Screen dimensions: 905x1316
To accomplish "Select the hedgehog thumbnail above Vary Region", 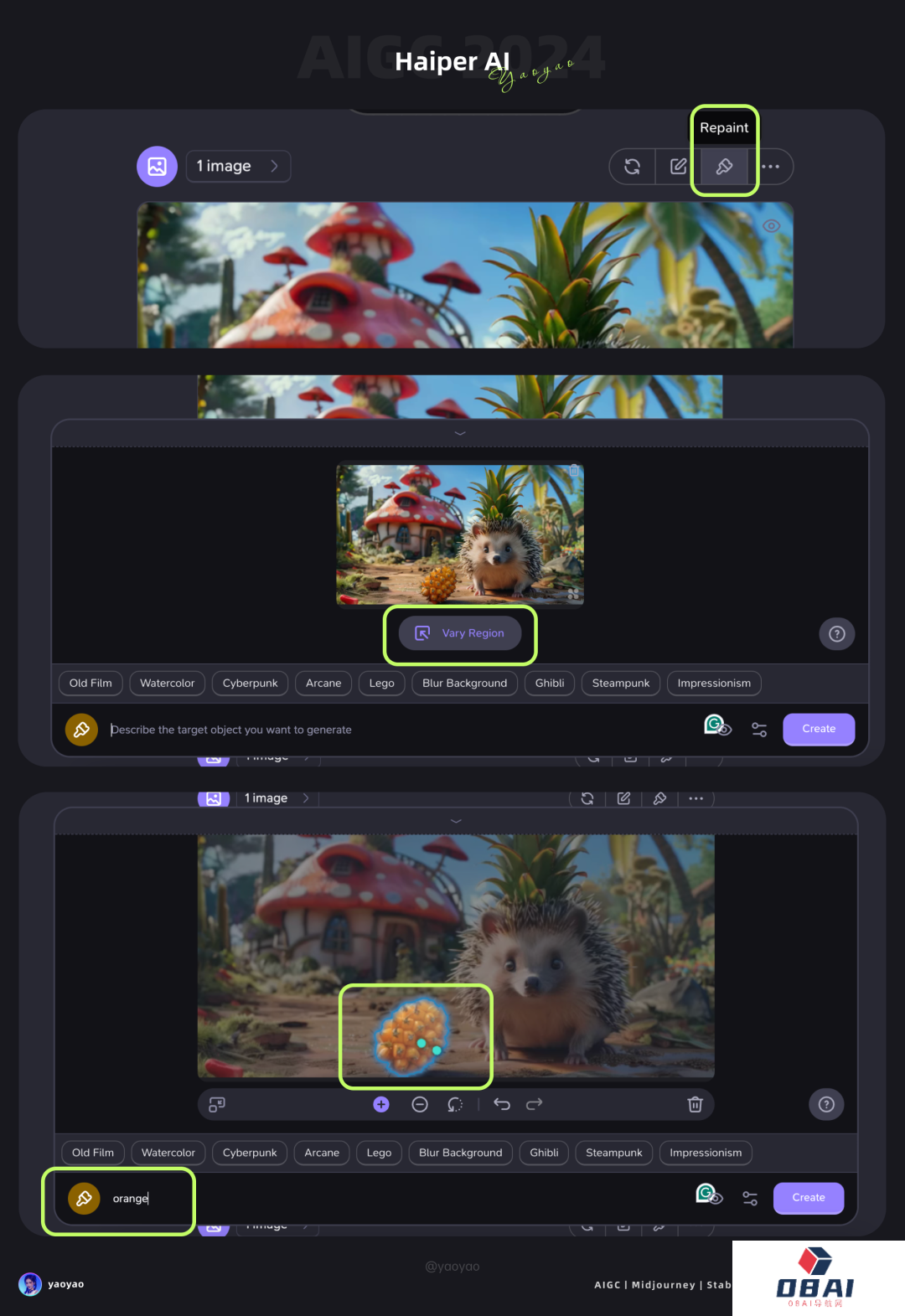I will (460, 534).
